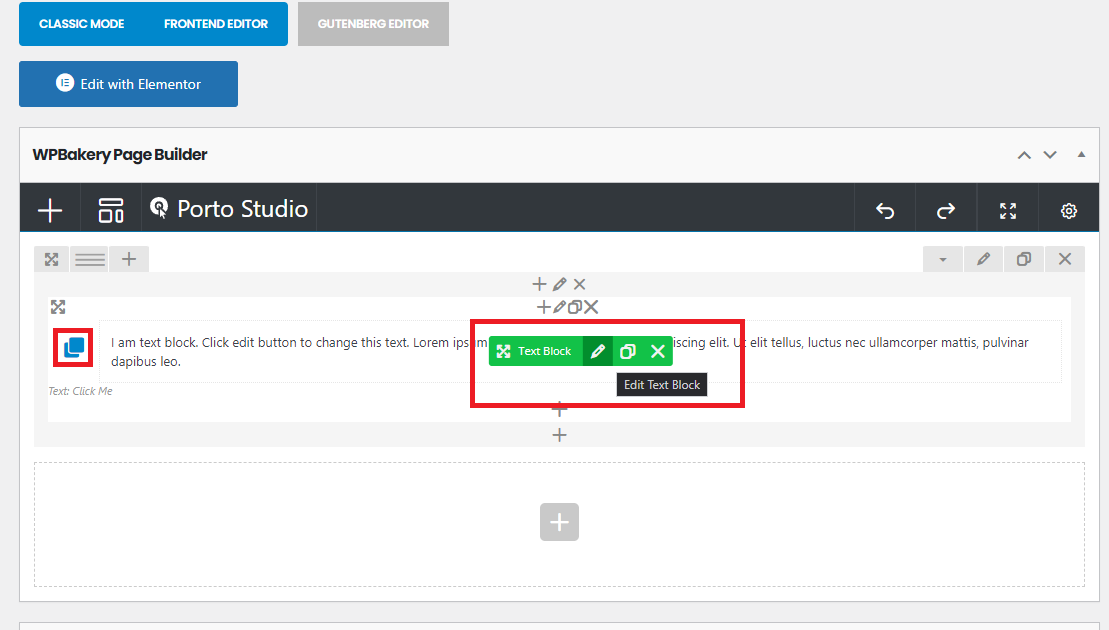Toggle row collapse arrow
1109x630 pixels.
(x=943, y=259)
